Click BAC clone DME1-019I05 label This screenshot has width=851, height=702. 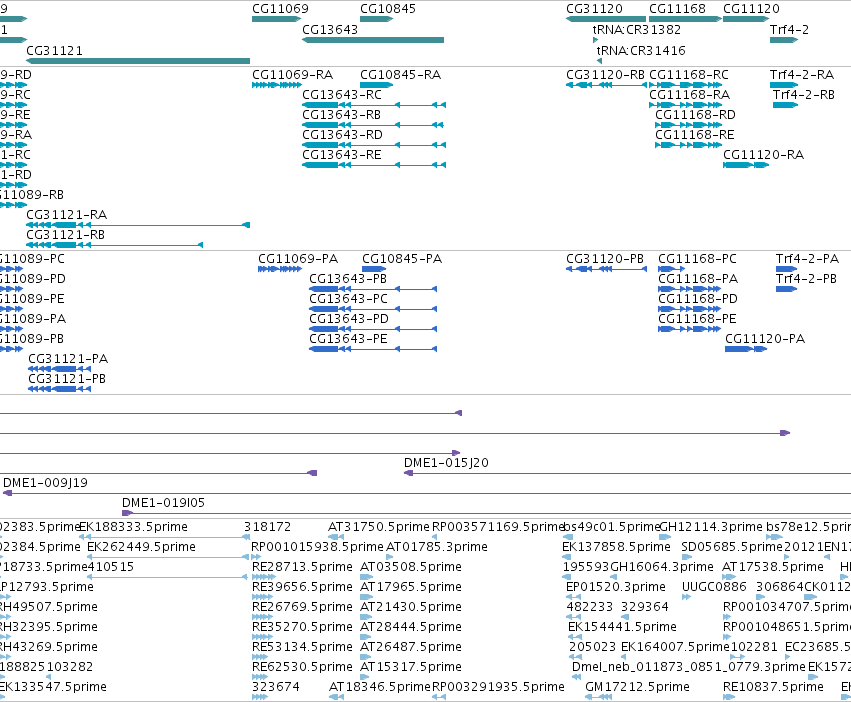[163, 503]
